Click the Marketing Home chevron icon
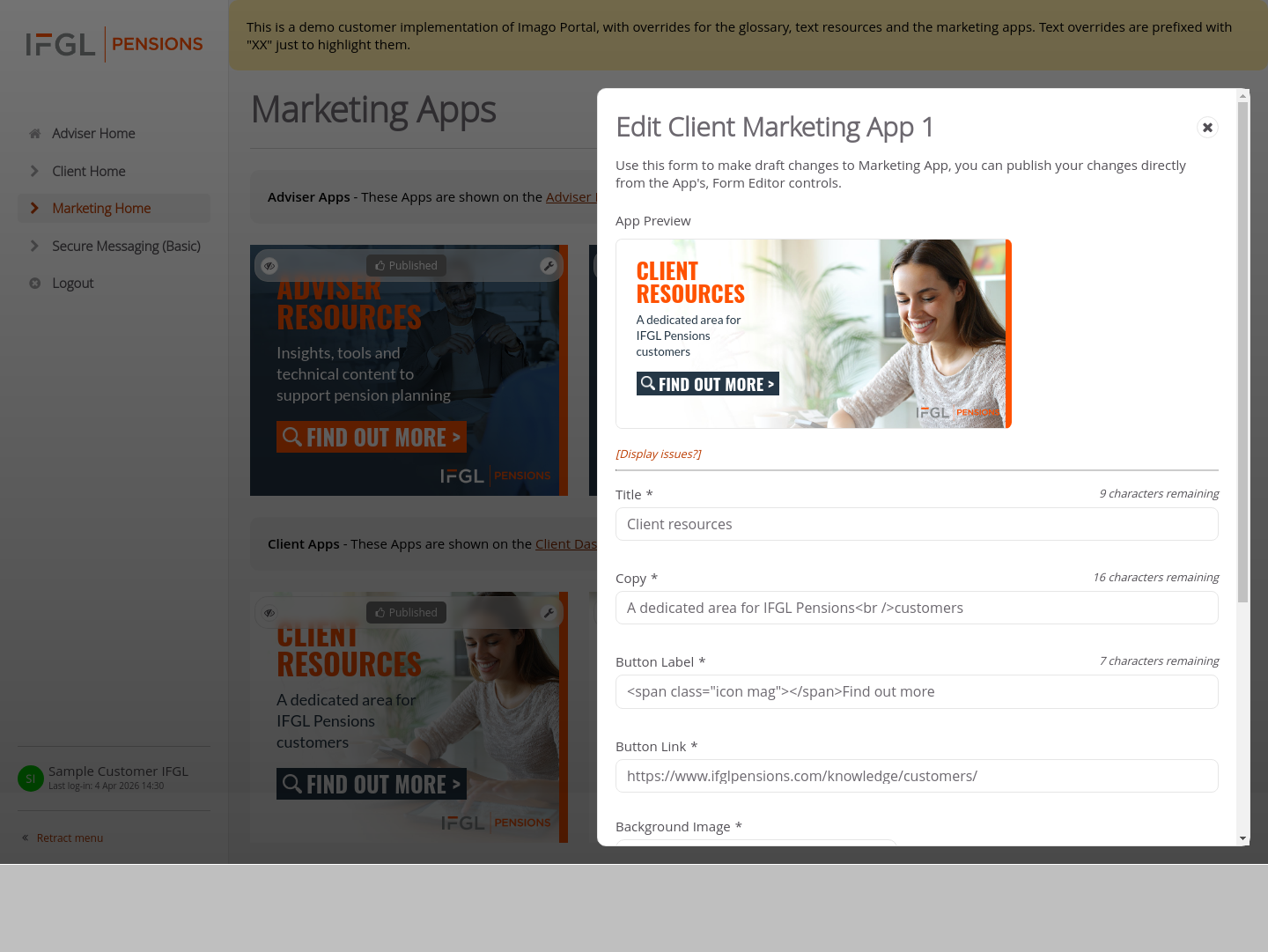The height and width of the screenshot is (952, 1268). point(34,208)
